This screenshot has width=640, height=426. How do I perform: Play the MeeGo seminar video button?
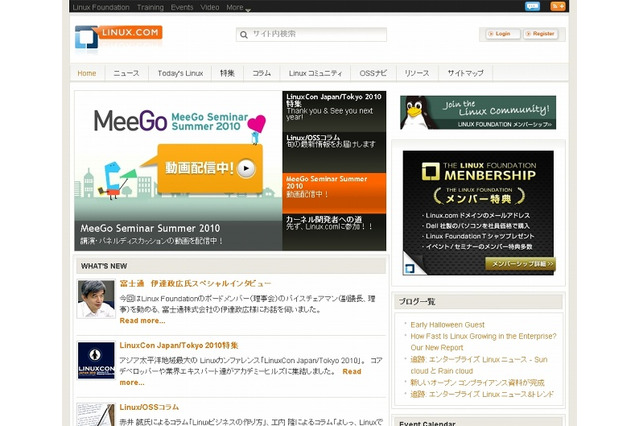pos(246,168)
